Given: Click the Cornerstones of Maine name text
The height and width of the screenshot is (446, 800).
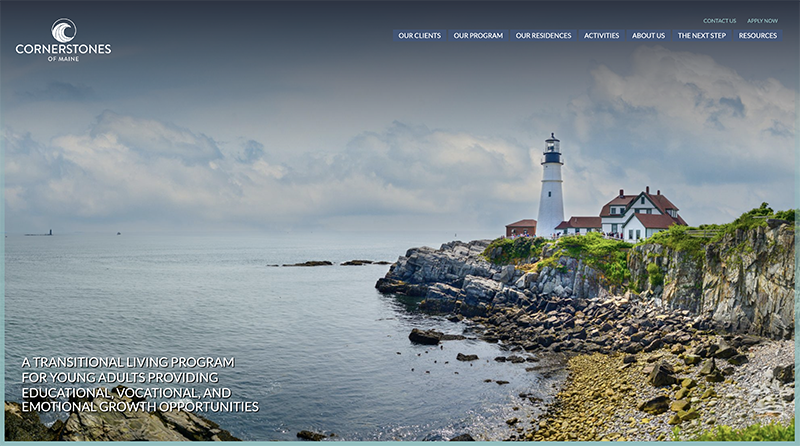Looking at the screenshot, I should coord(63,53).
